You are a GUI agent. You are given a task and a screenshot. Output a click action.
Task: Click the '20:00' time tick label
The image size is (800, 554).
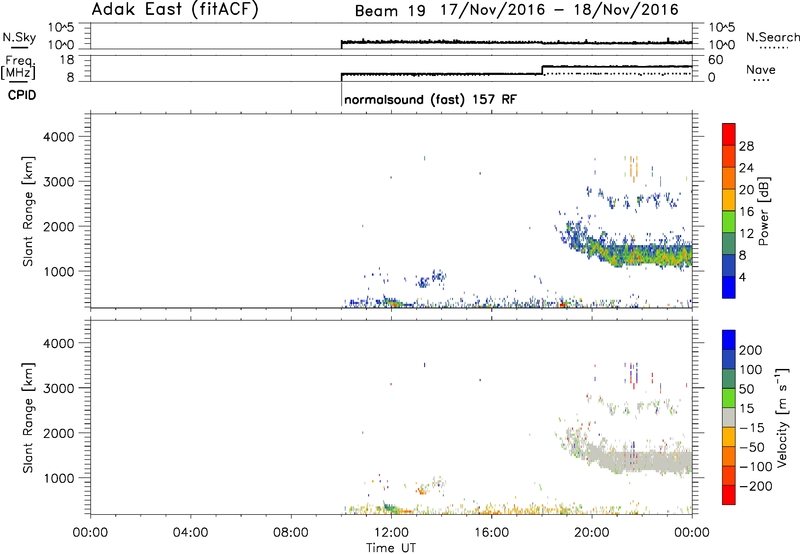[591, 533]
